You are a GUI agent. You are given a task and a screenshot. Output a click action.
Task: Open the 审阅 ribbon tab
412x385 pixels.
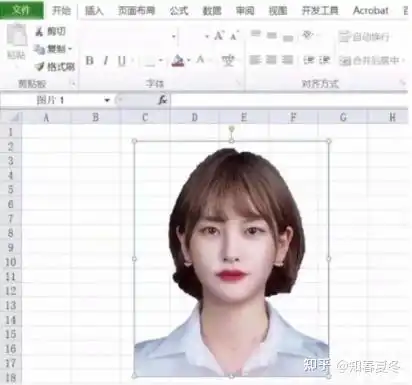point(245,11)
